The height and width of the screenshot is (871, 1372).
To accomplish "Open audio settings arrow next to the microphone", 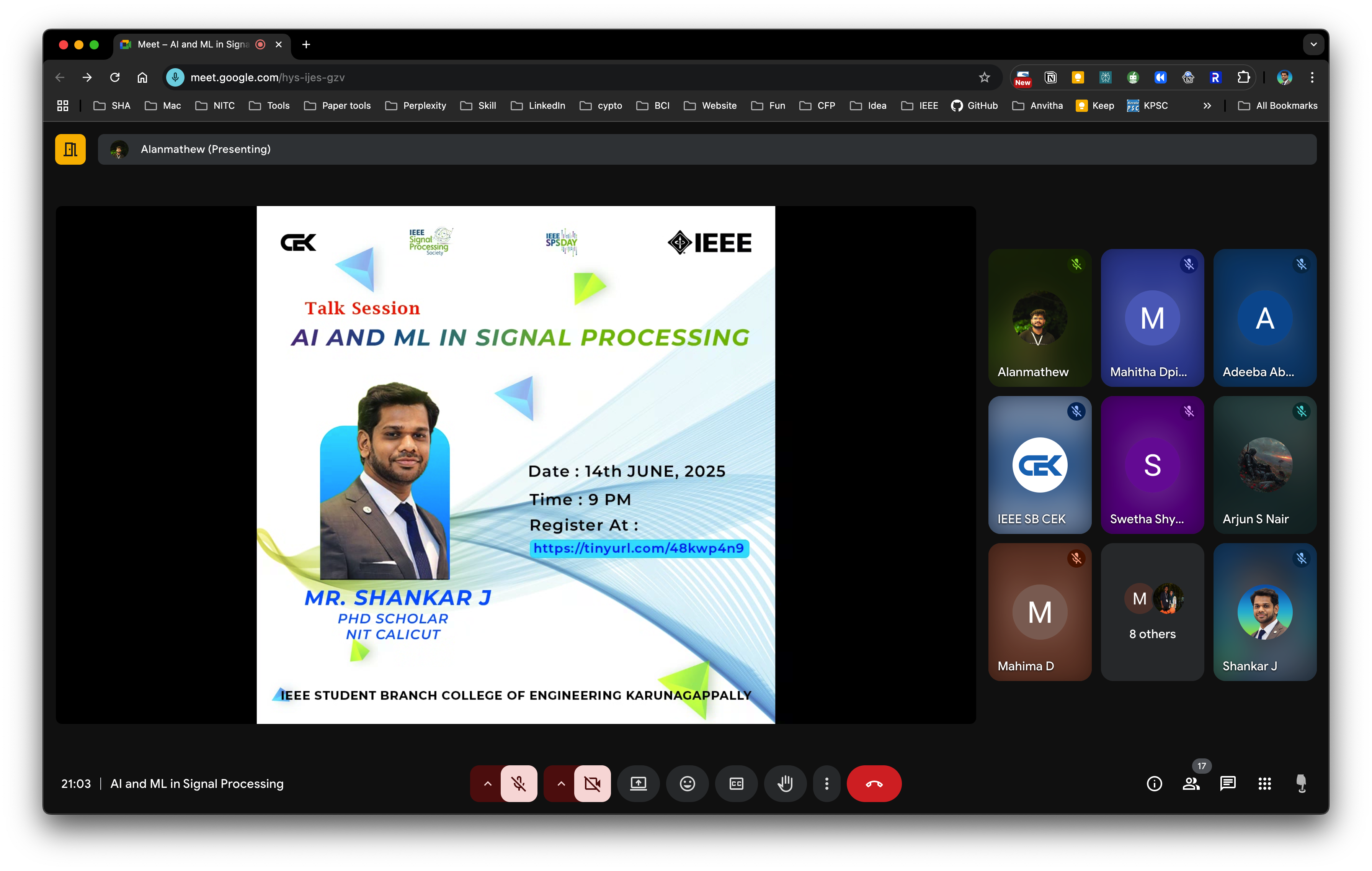I will (487, 784).
